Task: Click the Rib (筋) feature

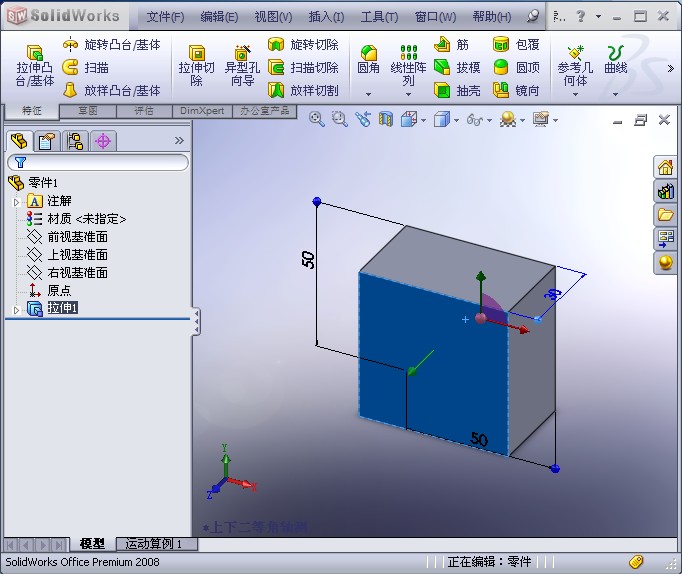Action: (x=451, y=44)
